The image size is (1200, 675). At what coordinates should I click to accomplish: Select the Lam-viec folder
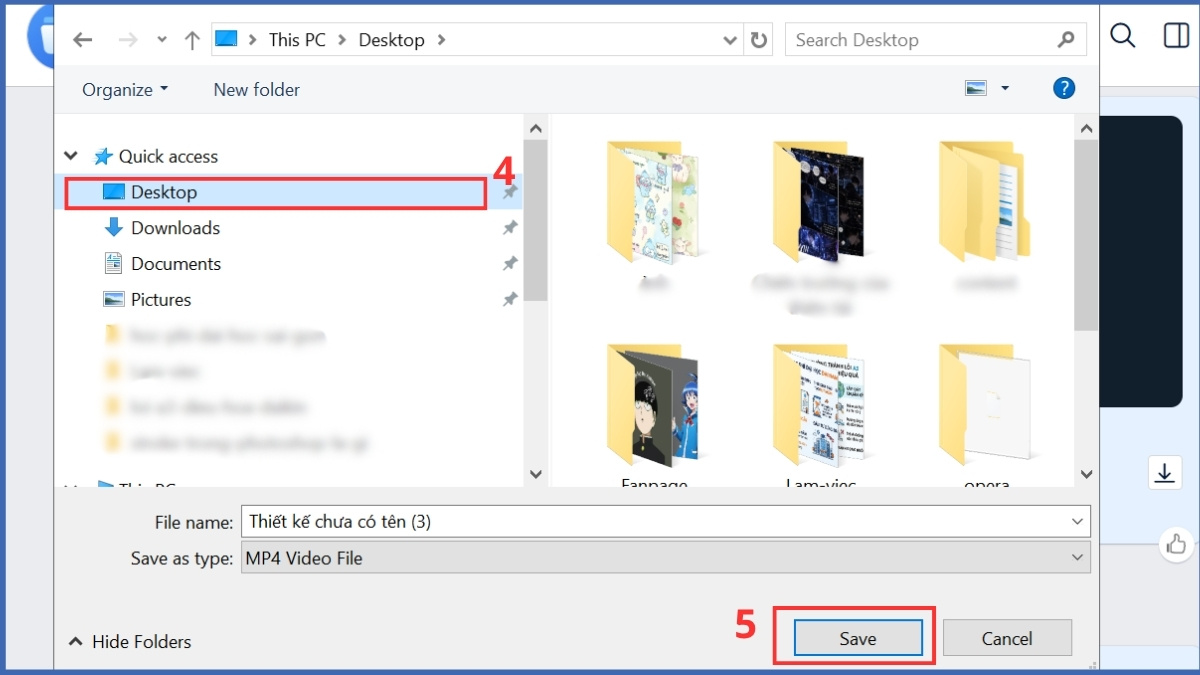click(821, 415)
